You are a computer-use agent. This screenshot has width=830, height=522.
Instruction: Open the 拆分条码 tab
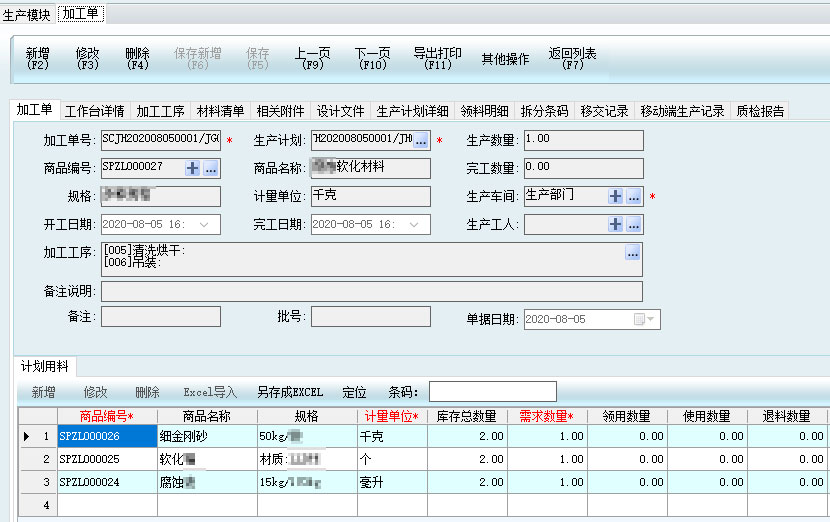coord(544,111)
